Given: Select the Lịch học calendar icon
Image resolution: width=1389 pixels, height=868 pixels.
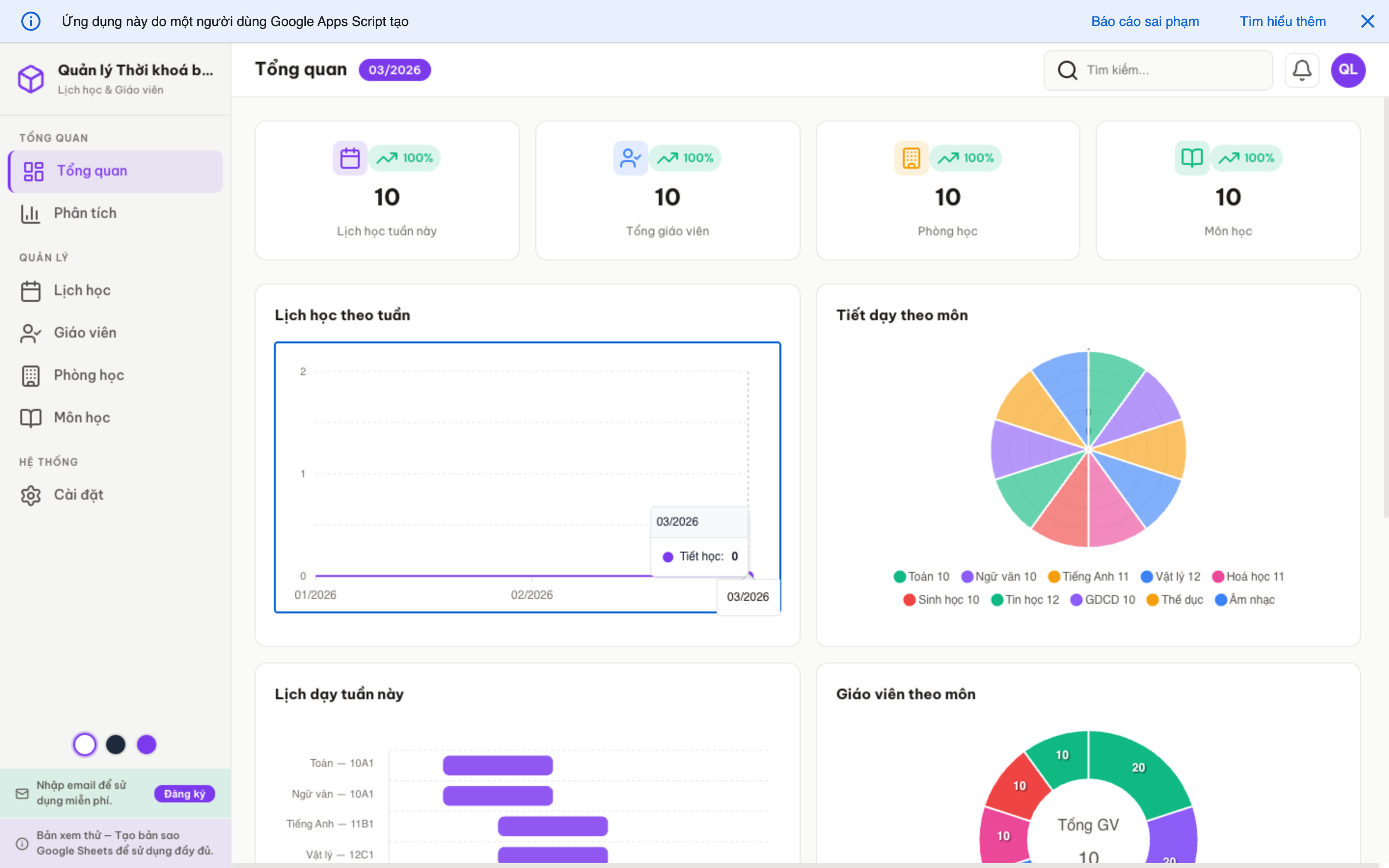Looking at the screenshot, I should [x=30, y=290].
